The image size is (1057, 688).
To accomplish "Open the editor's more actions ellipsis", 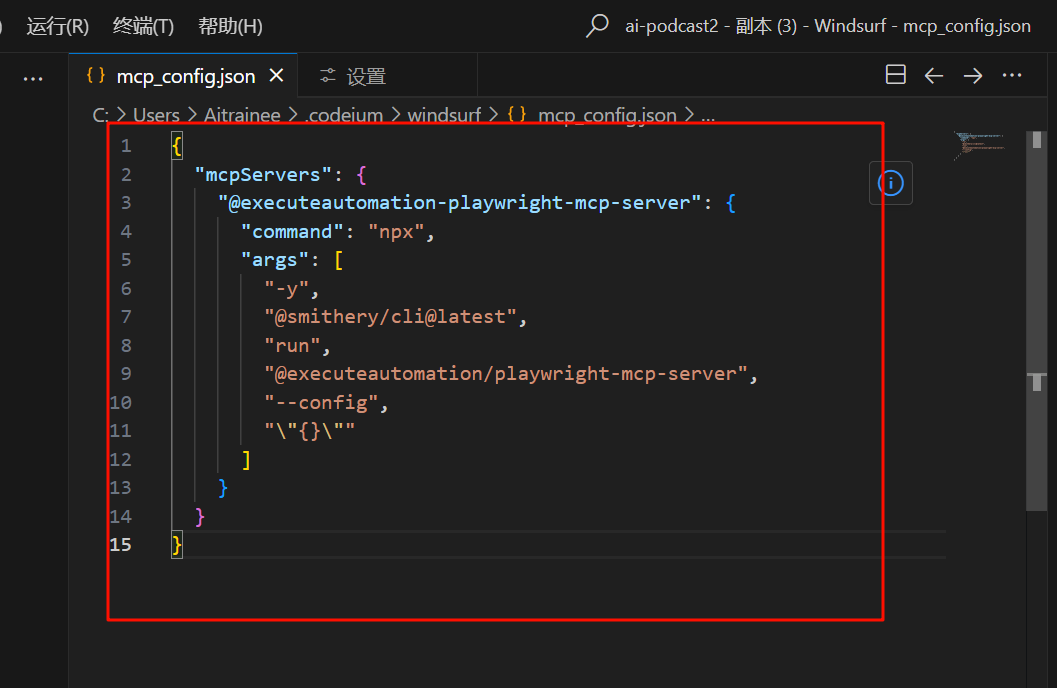I will pyautogui.click(x=1012, y=75).
